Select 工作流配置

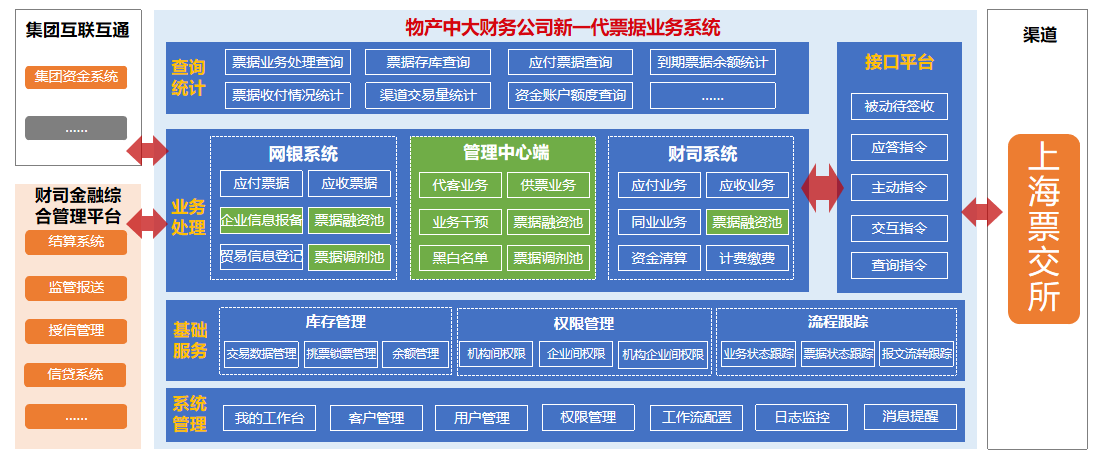(696, 417)
